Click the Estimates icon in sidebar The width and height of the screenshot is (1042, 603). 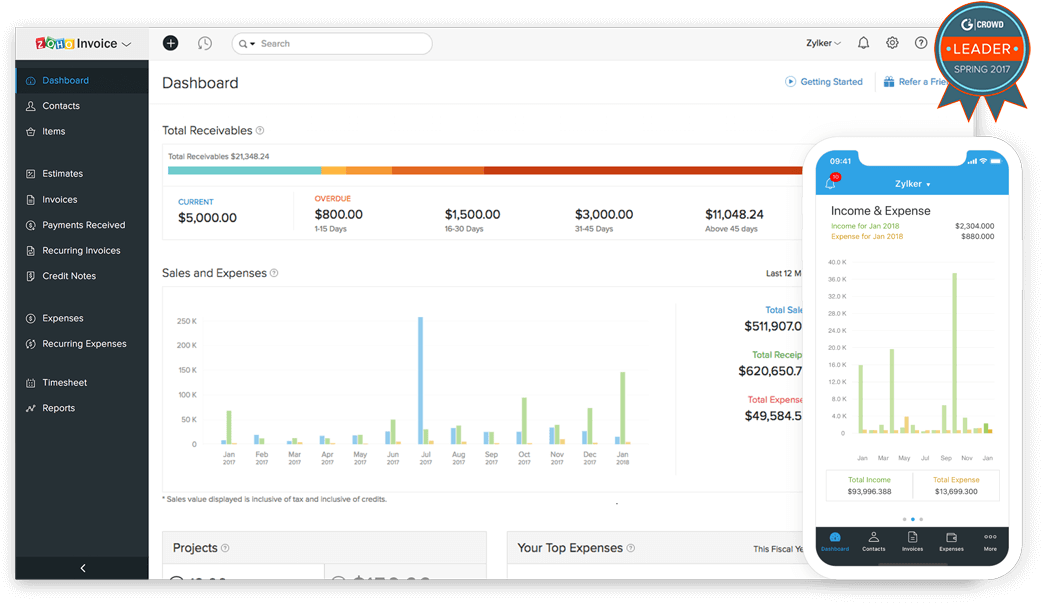point(31,174)
